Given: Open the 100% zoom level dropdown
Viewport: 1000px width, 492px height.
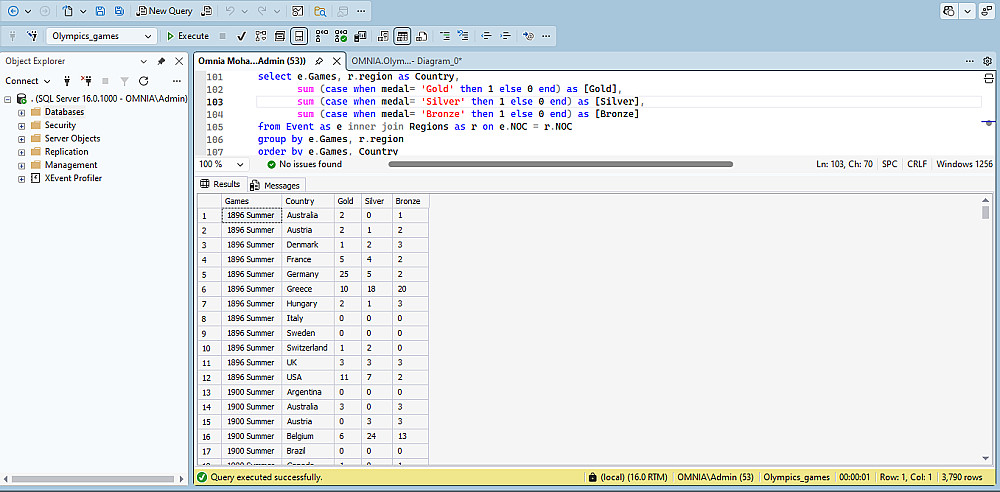Looking at the screenshot, I should click(240, 164).
